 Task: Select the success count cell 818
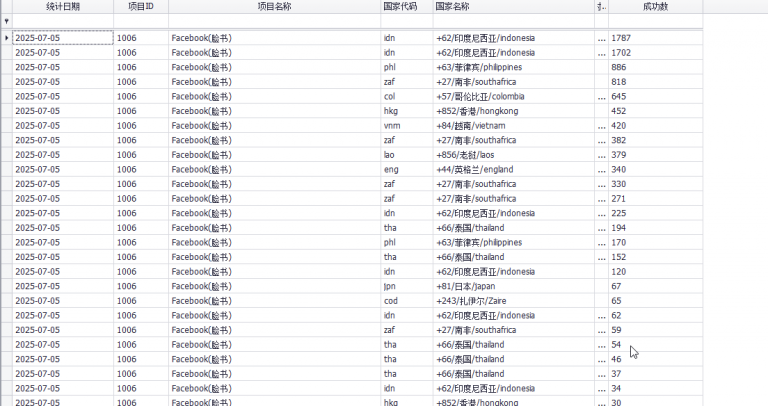(x=656, y=82)
